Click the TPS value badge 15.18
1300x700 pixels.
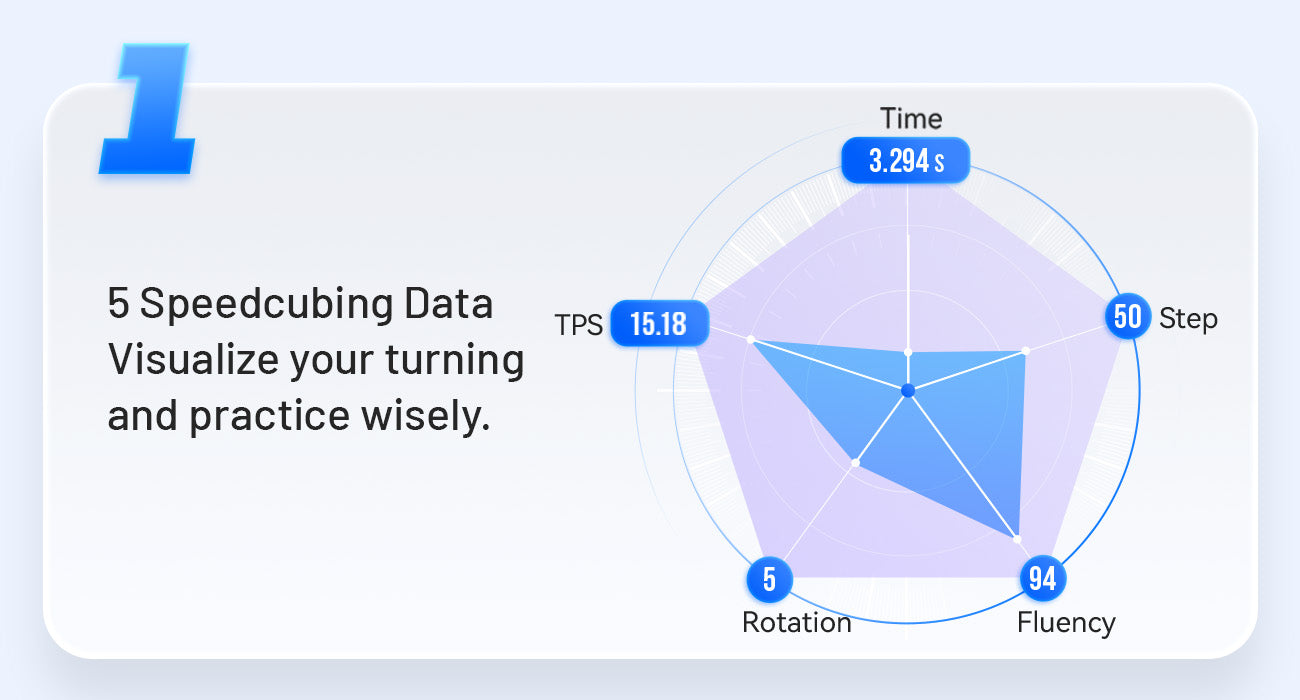pyautogui.click(x=660, y=325)
